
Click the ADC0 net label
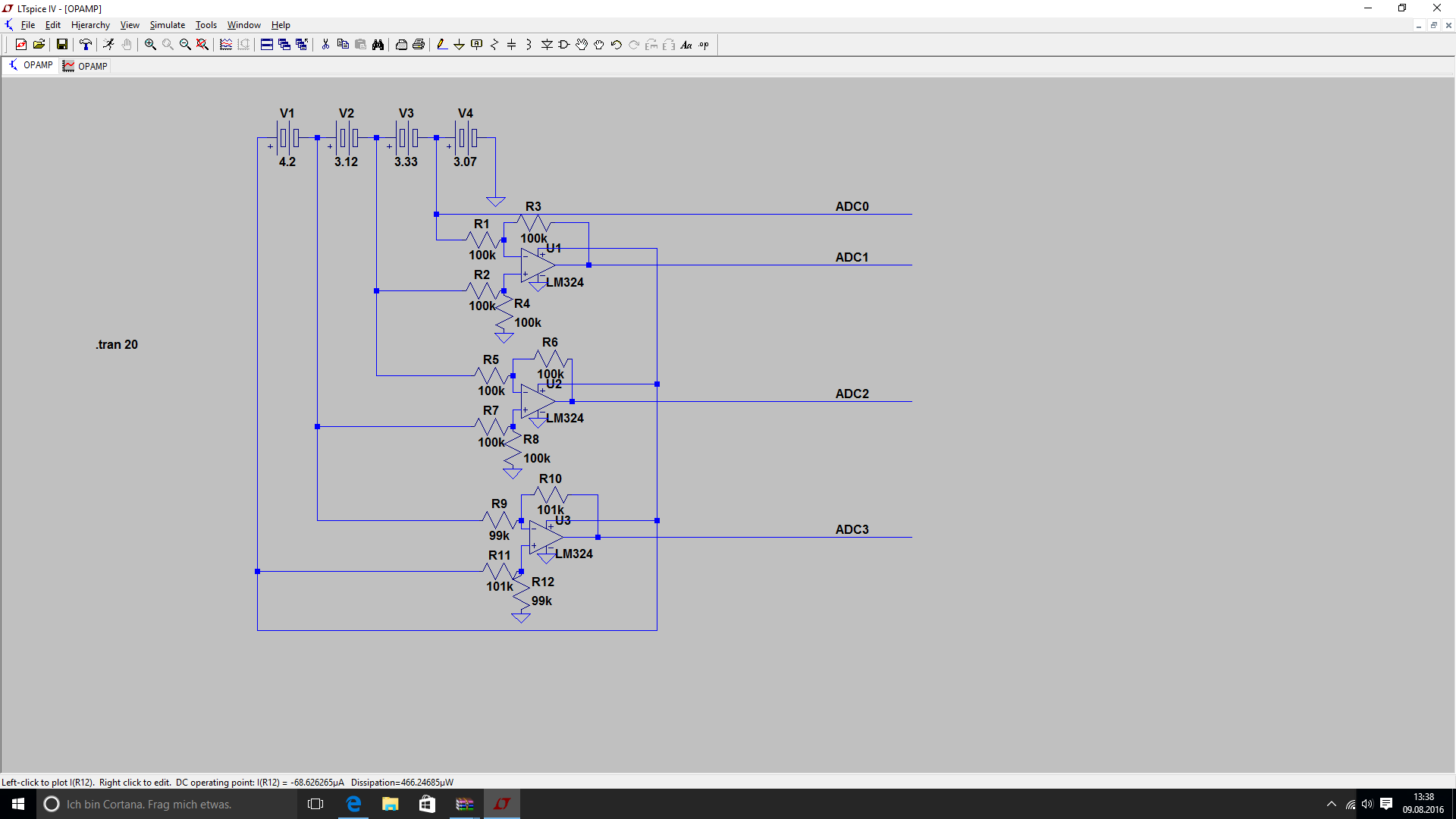pos(852,206)
